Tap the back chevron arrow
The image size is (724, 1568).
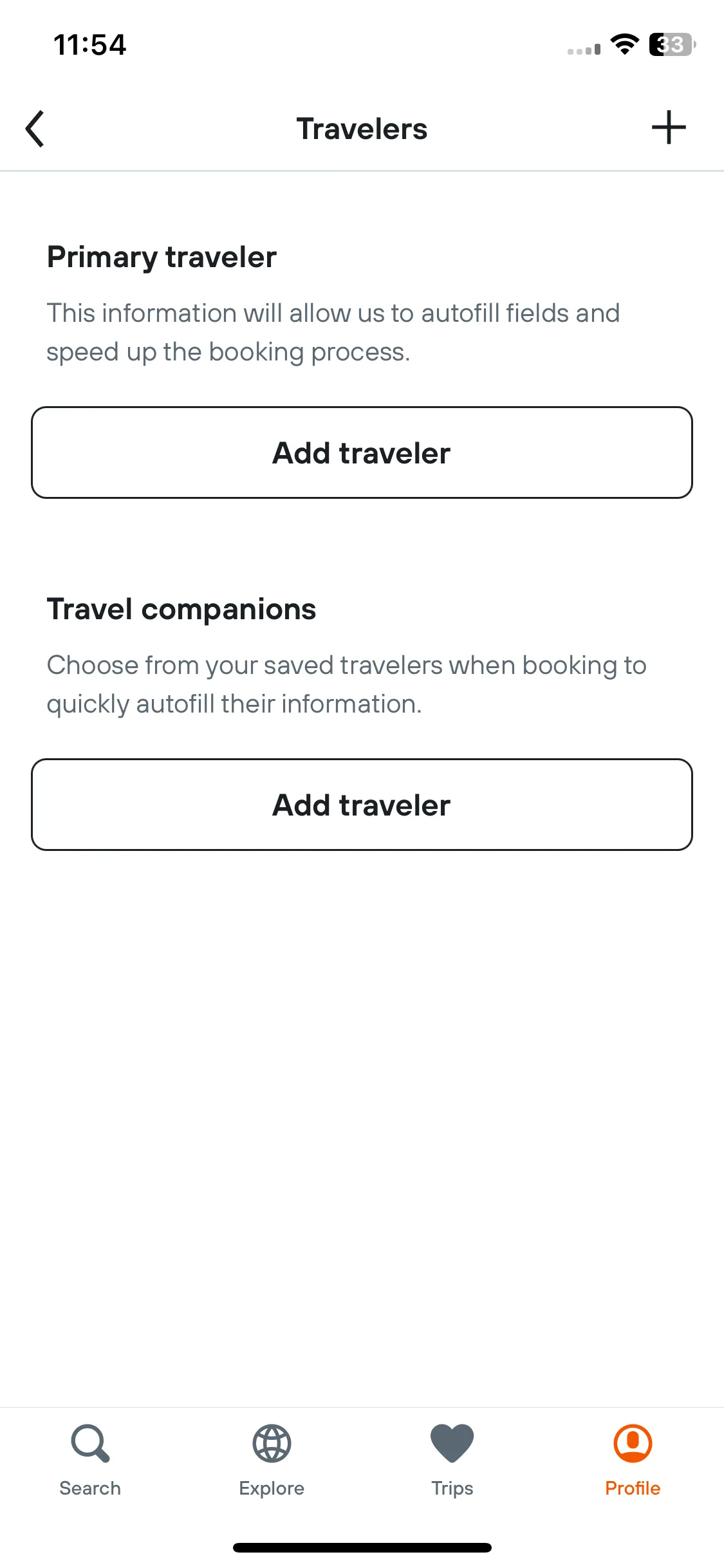coord(35,129)
